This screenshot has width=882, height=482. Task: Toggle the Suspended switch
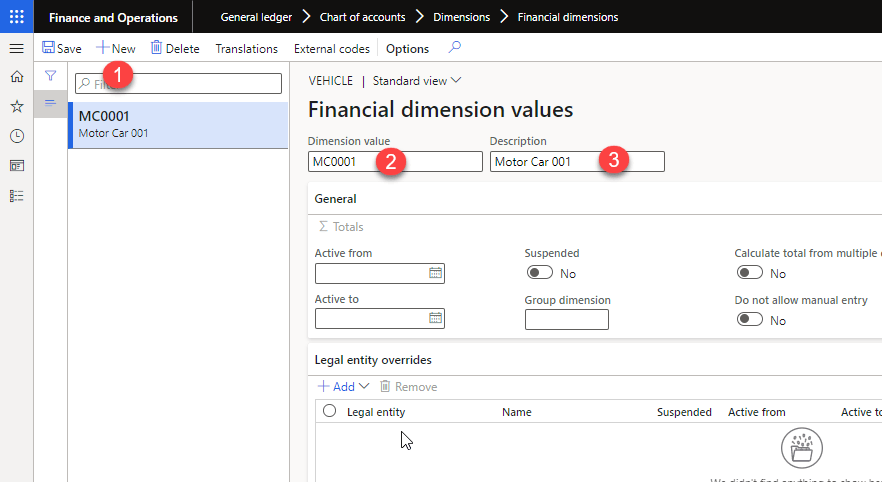[x=540, y=273]
